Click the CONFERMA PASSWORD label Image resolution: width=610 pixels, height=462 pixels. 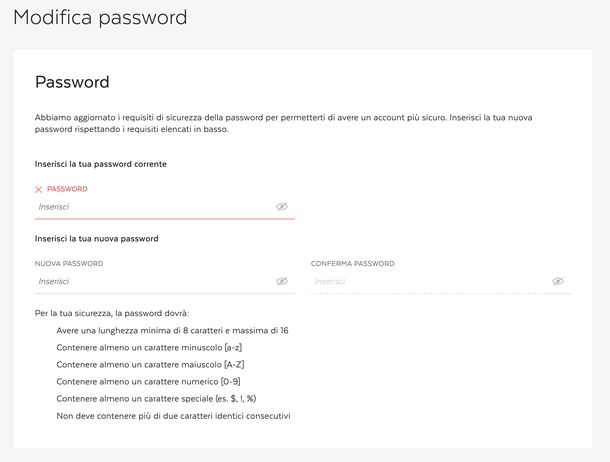pyautogui.click(x=352, y=264)
